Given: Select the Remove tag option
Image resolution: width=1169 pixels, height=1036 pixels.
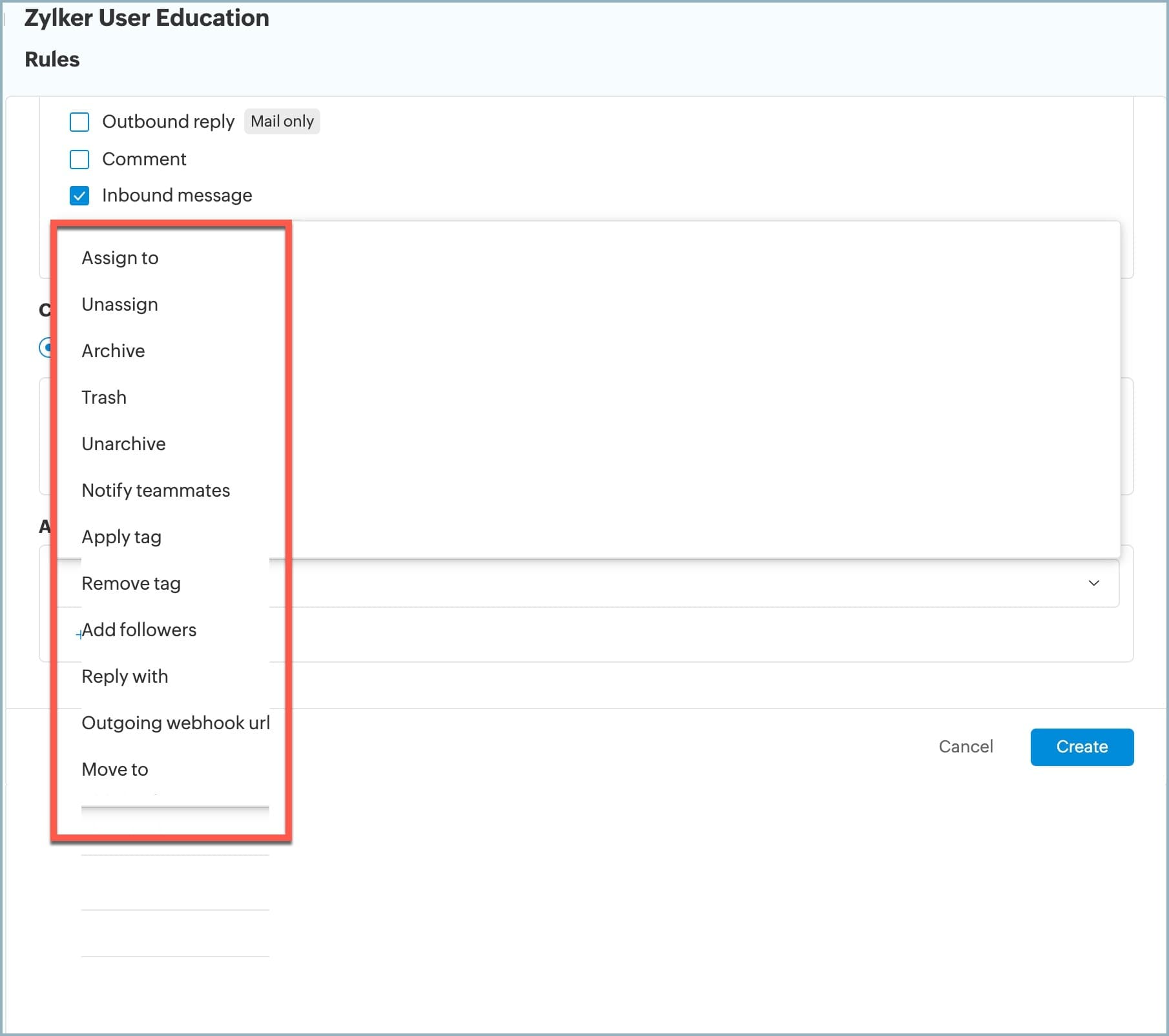Looking at the screenshot, I should pos(131,583).
